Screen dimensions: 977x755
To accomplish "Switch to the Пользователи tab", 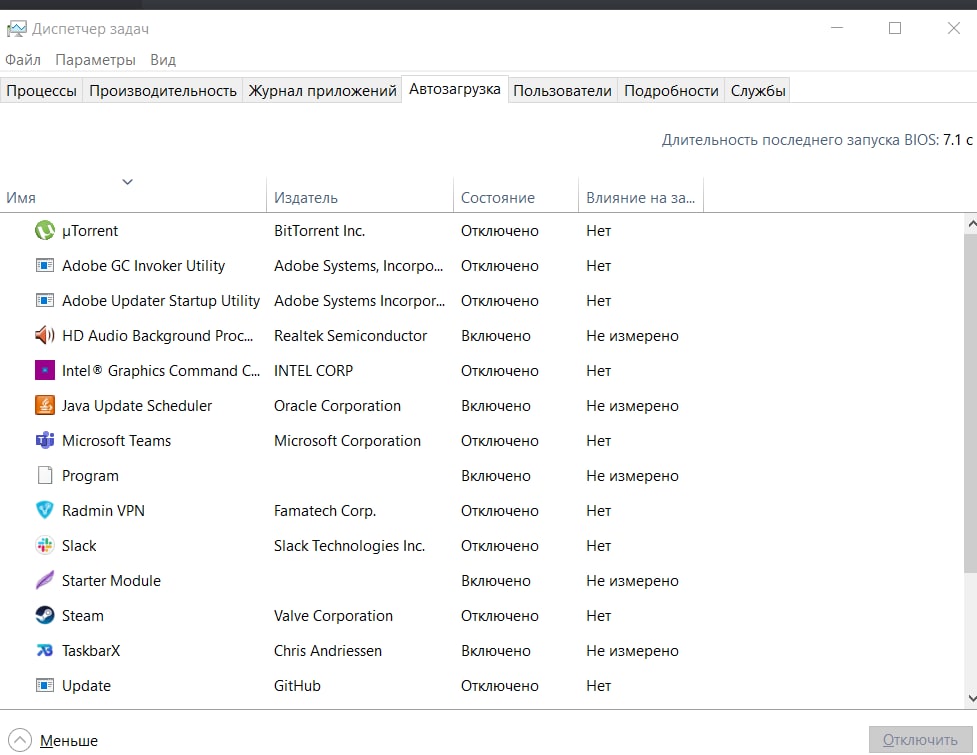I will coord(562,91).
